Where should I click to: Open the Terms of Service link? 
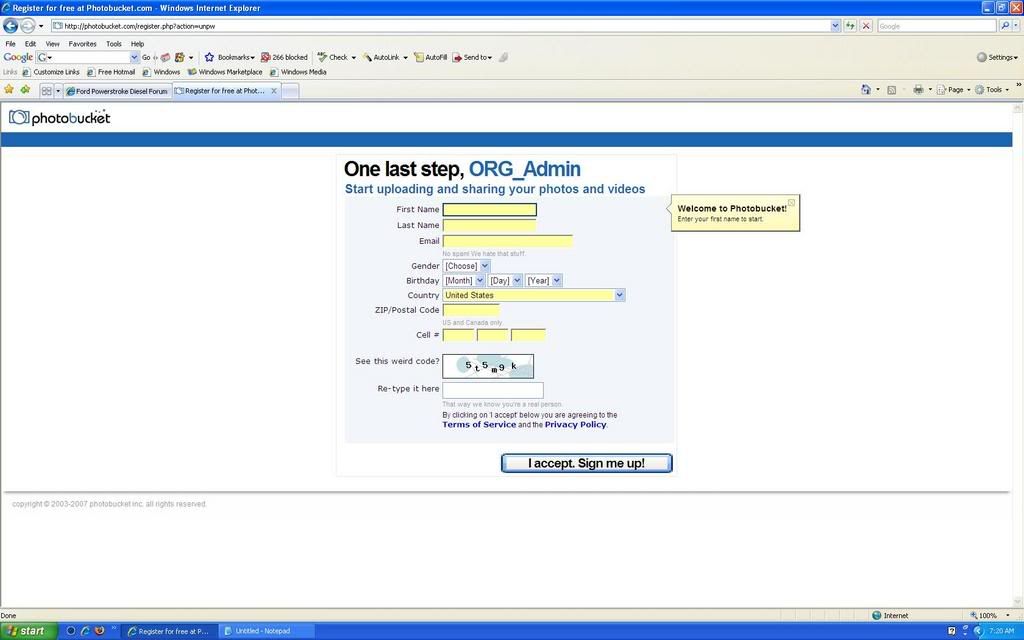pyautogui.click(x=479, y=425)
